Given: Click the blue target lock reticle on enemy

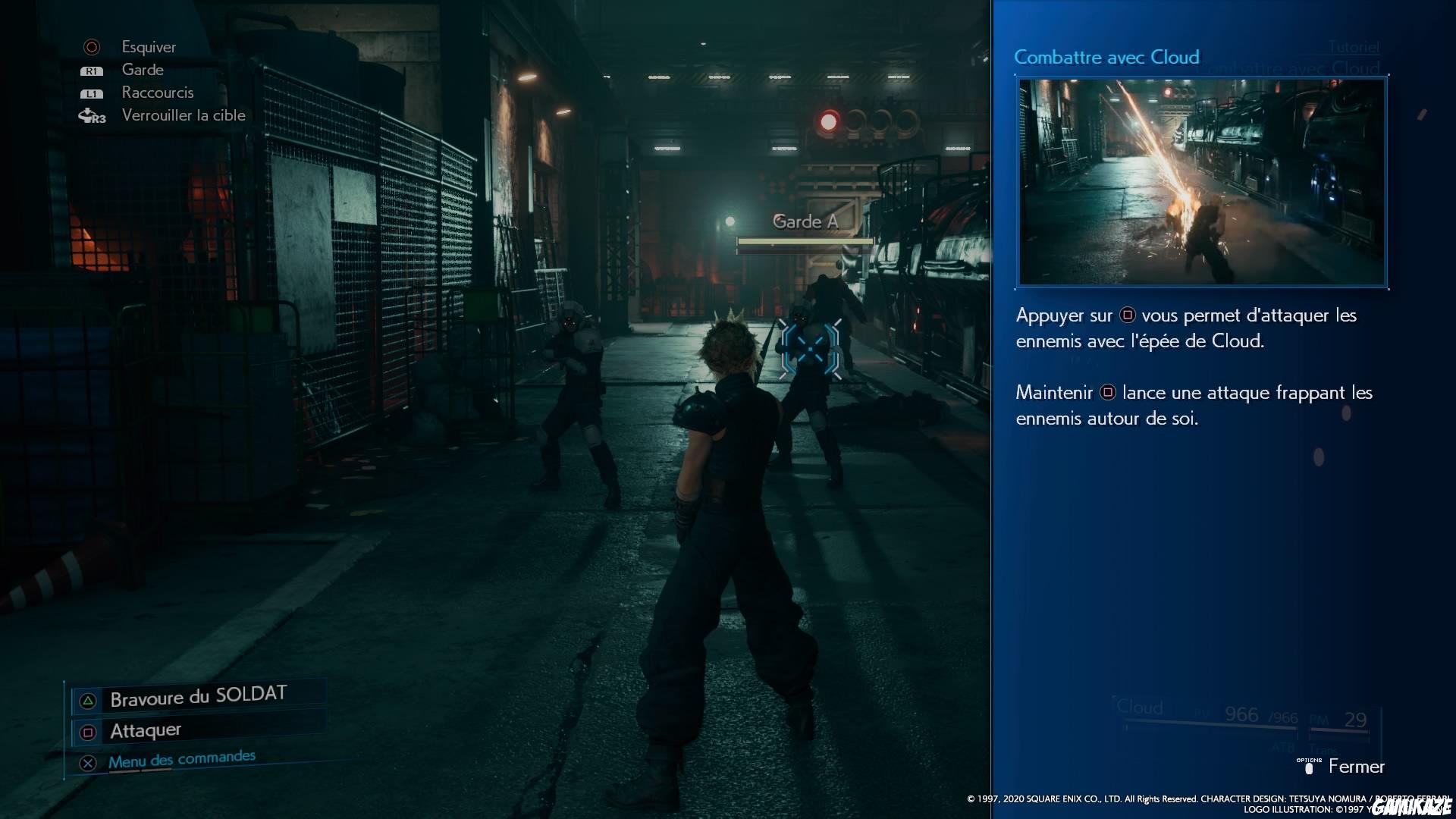Looking at the screenshot, I should point(811,349).
